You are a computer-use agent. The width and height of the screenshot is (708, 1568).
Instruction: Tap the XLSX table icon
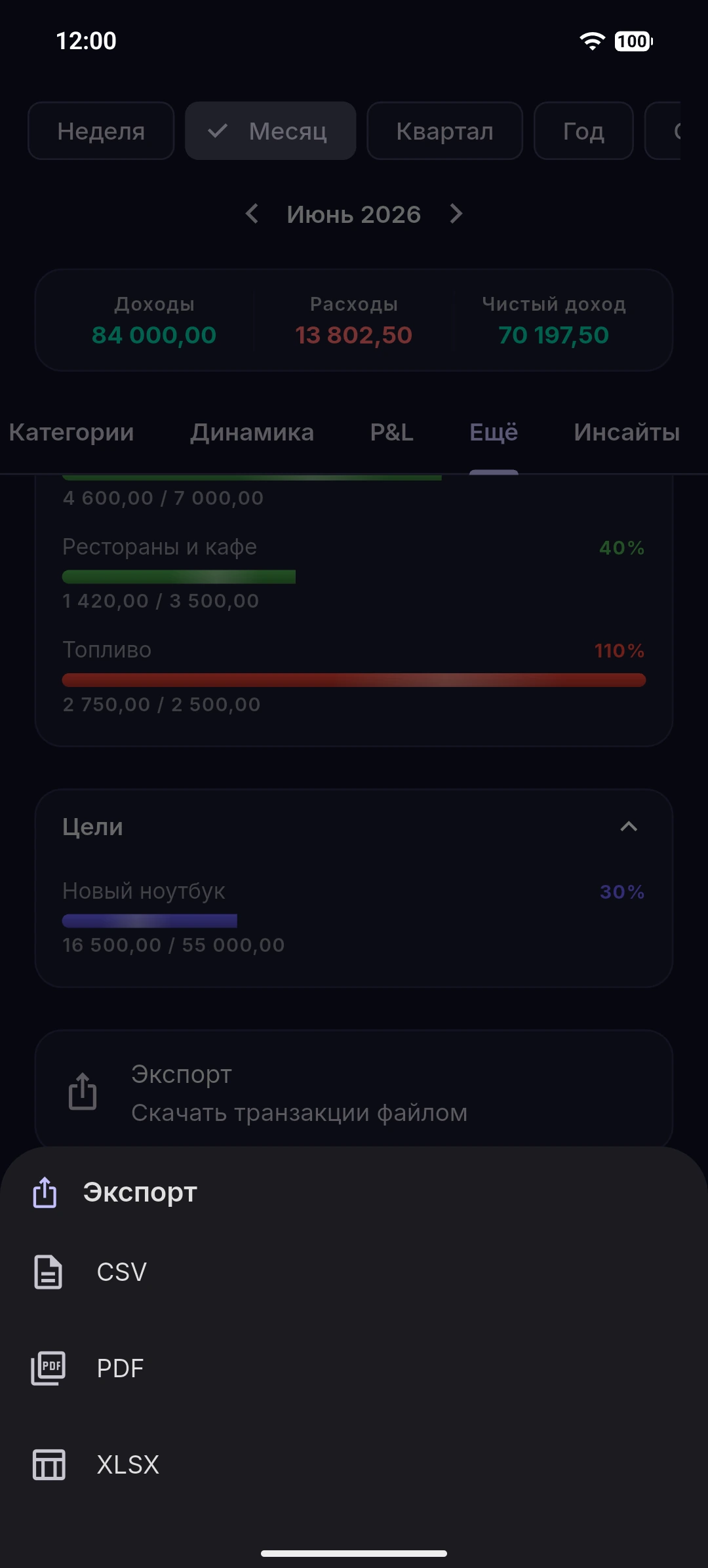pos(49,1464)
